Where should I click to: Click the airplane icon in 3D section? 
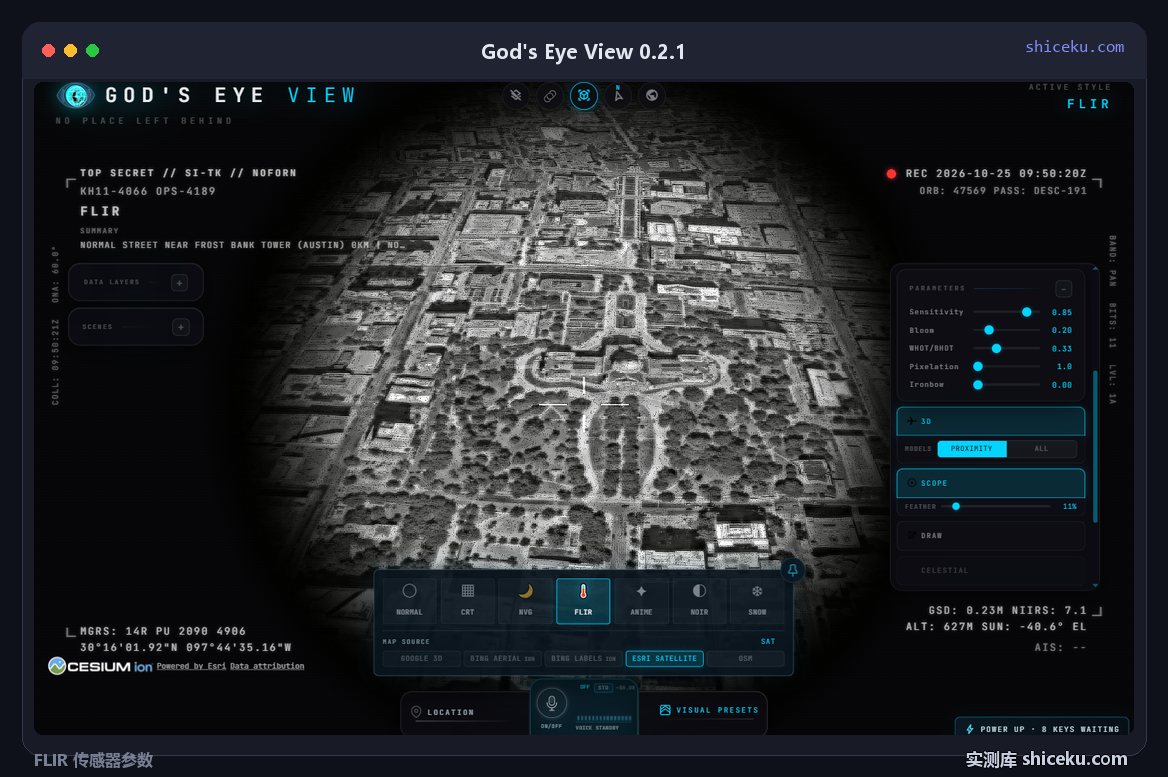[912, 421]
